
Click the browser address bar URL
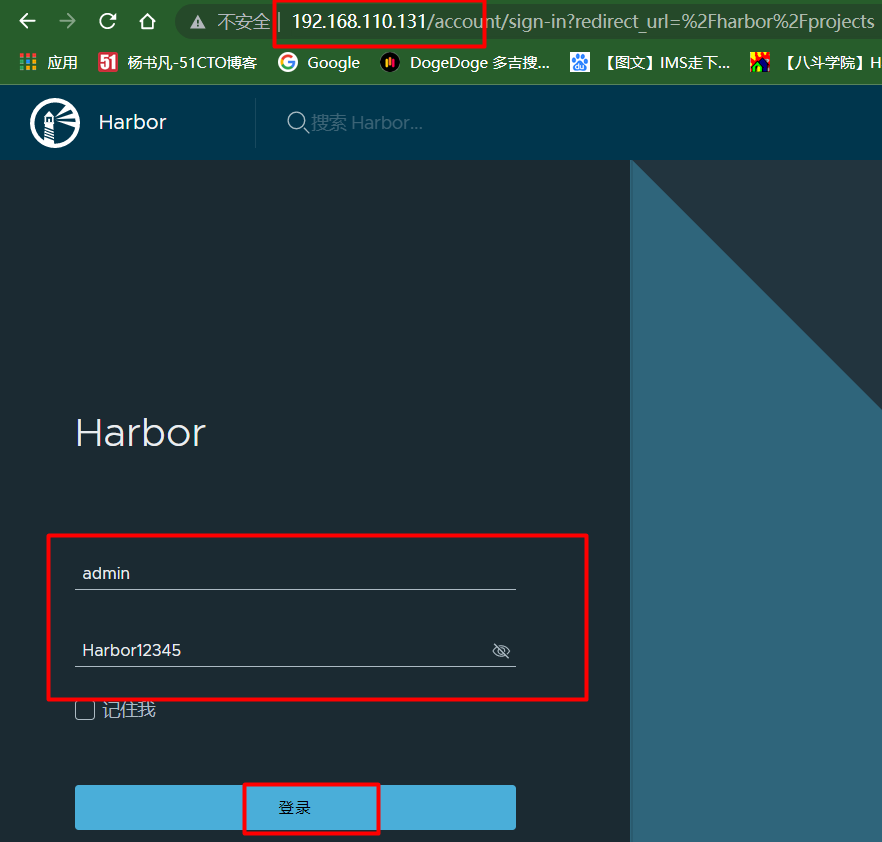pos(580,22)
